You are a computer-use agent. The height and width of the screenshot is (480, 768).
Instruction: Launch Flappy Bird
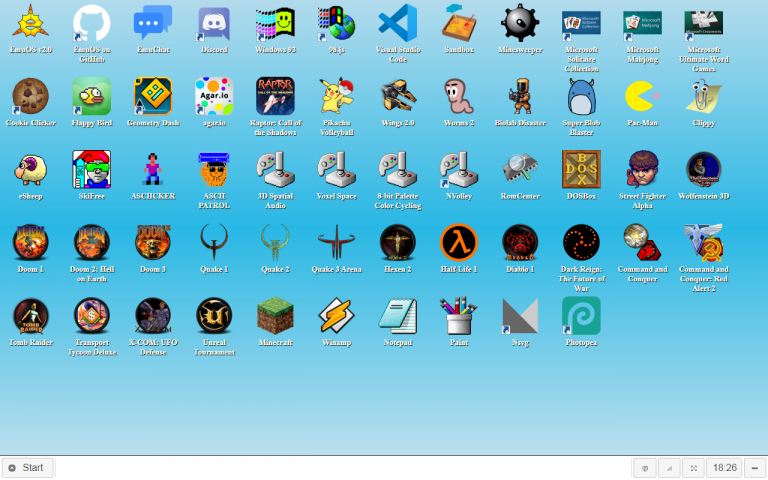point(92,96)
